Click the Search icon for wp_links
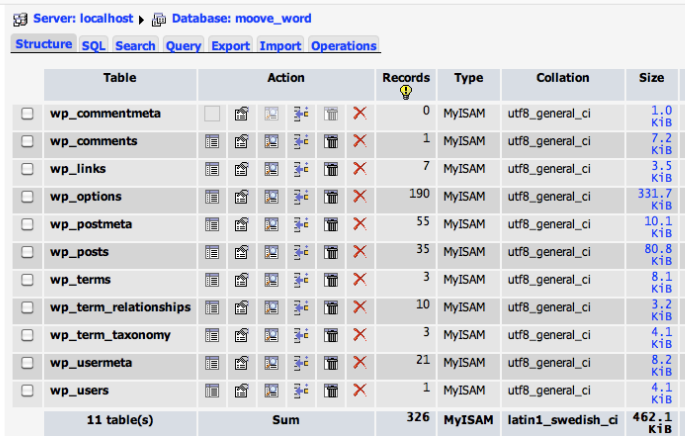The image size is (685, 436). pyautogui.click(x=271, y=169)
